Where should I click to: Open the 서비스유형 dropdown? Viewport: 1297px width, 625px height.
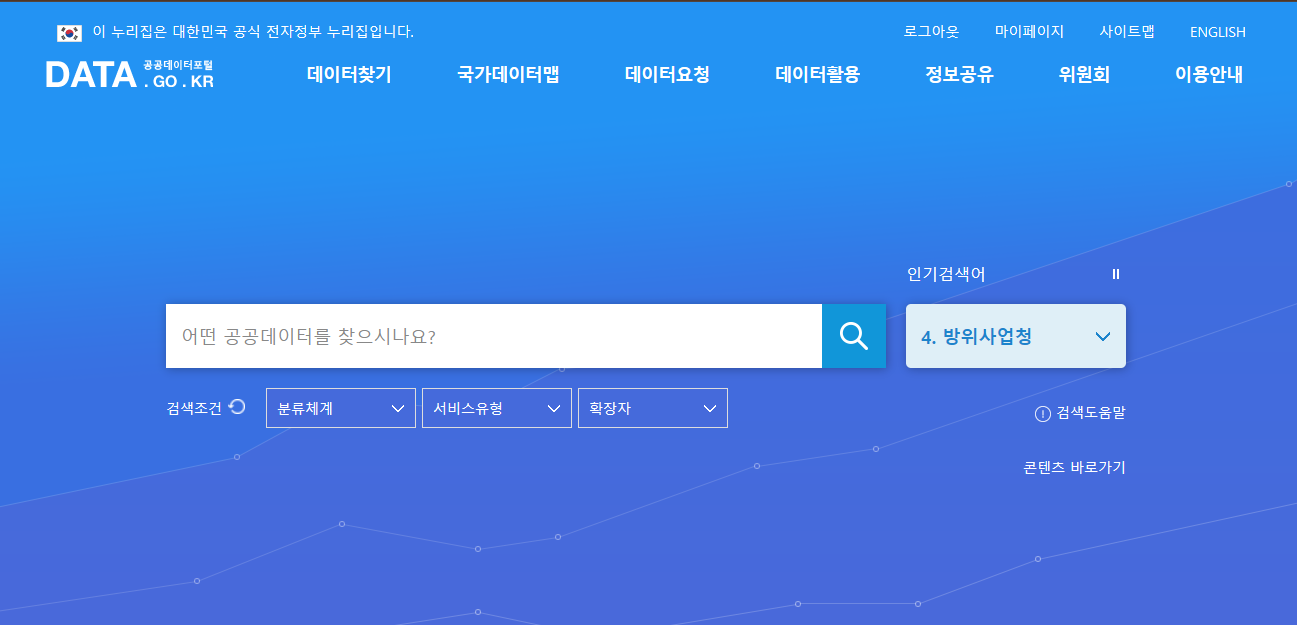(x=497, y=408)
